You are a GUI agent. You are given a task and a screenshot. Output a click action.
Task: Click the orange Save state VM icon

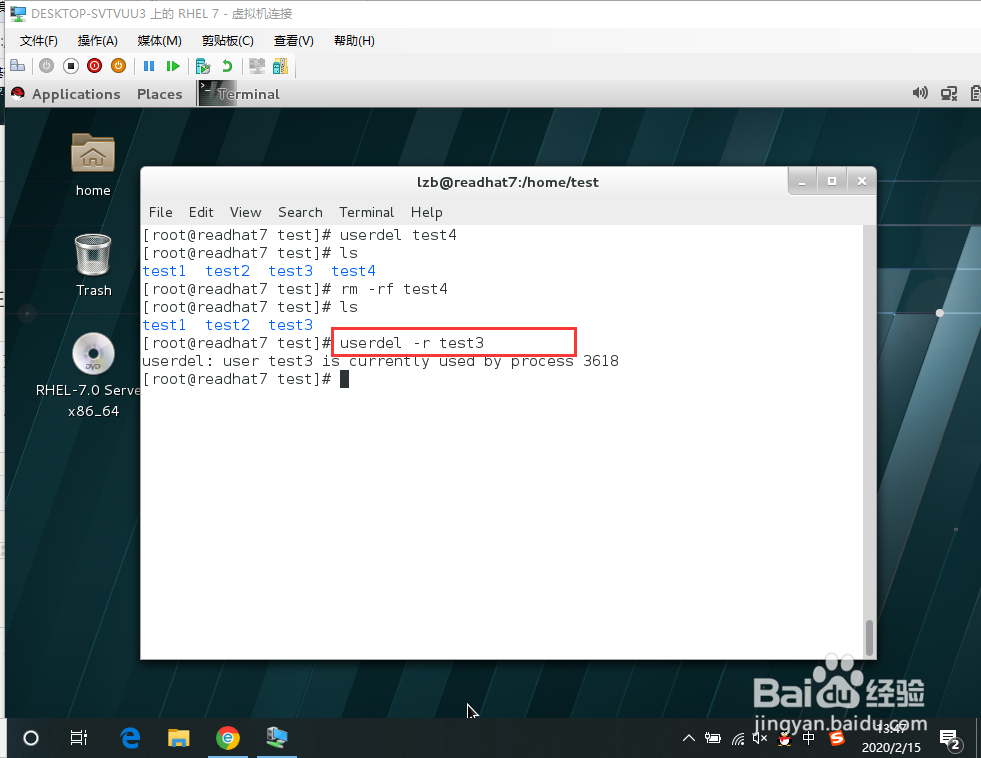click(x=118, y=66)
